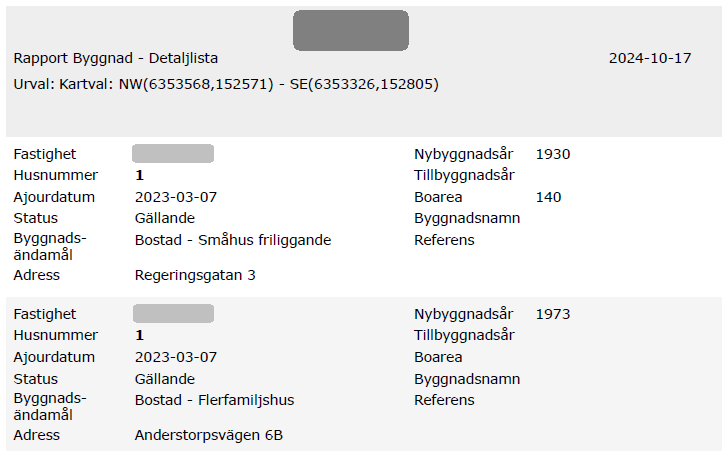Click the Adress label beside Regeringsgatan 3

pos(36,275)
